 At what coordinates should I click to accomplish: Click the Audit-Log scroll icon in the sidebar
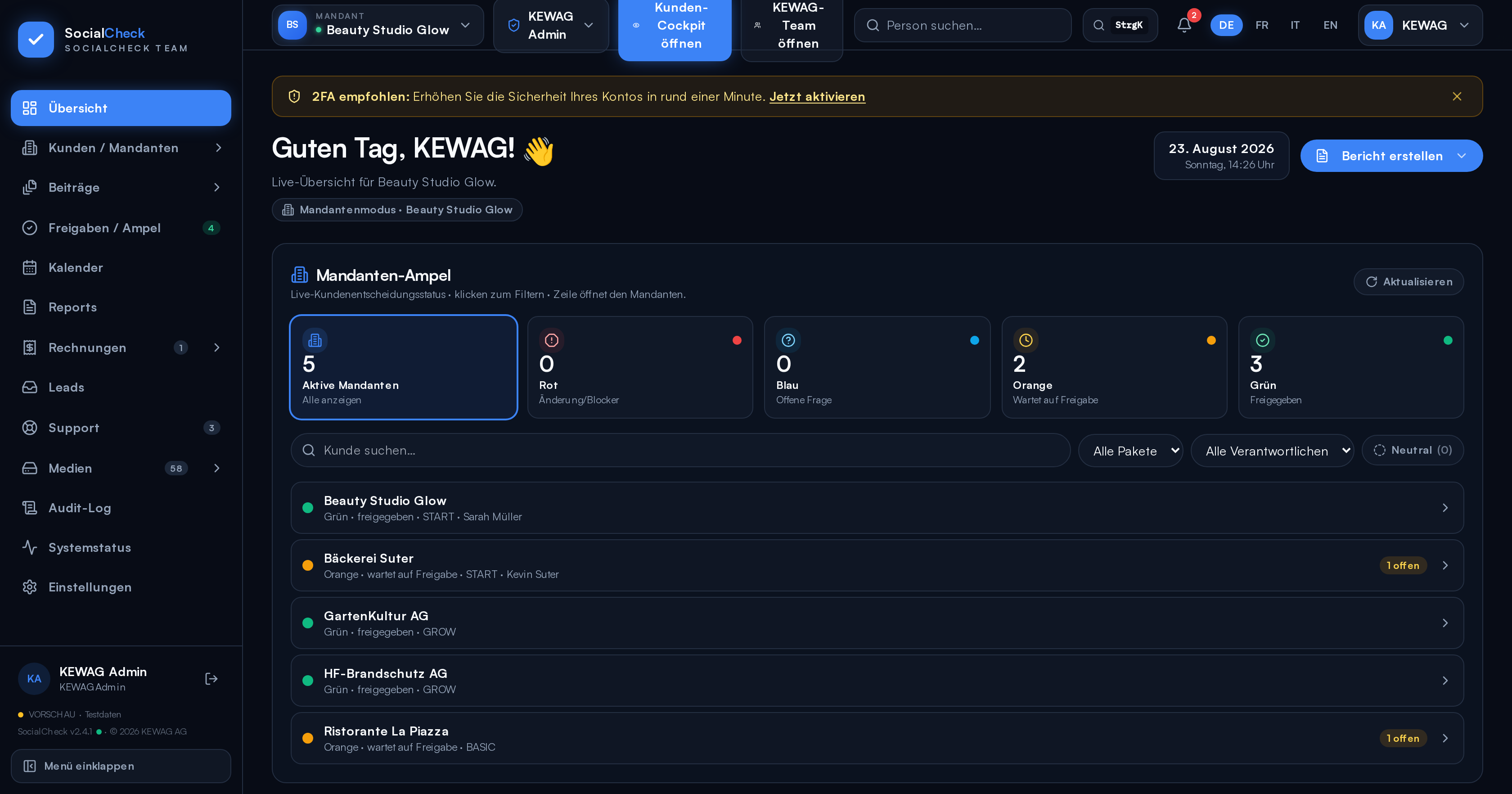(29, 508)
